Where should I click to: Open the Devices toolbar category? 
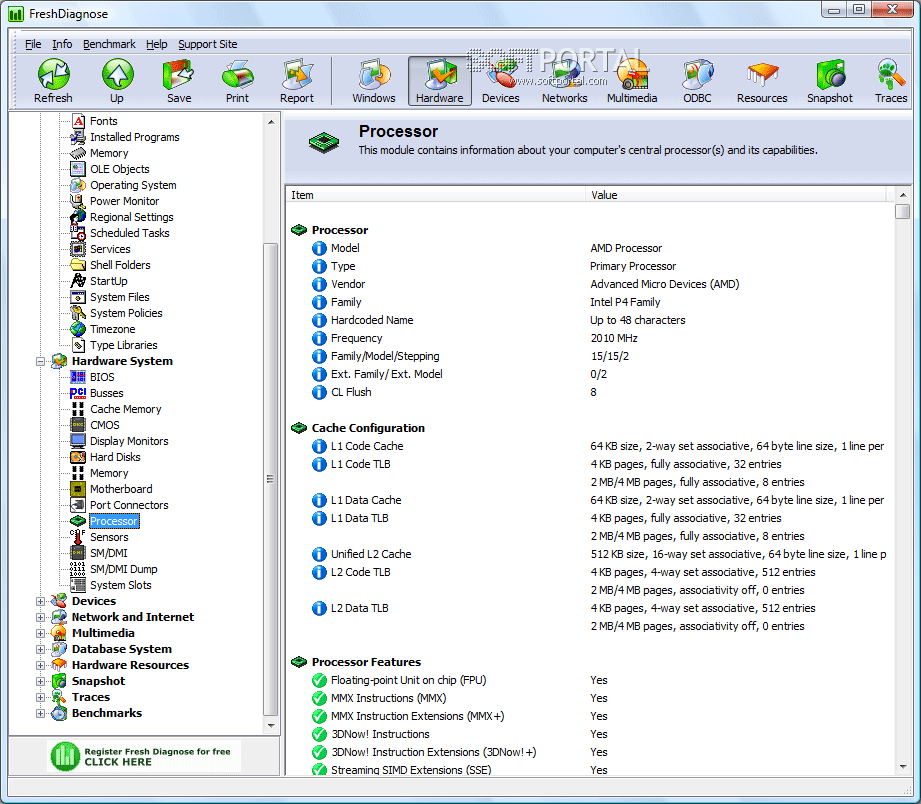(x=500, y=80)
